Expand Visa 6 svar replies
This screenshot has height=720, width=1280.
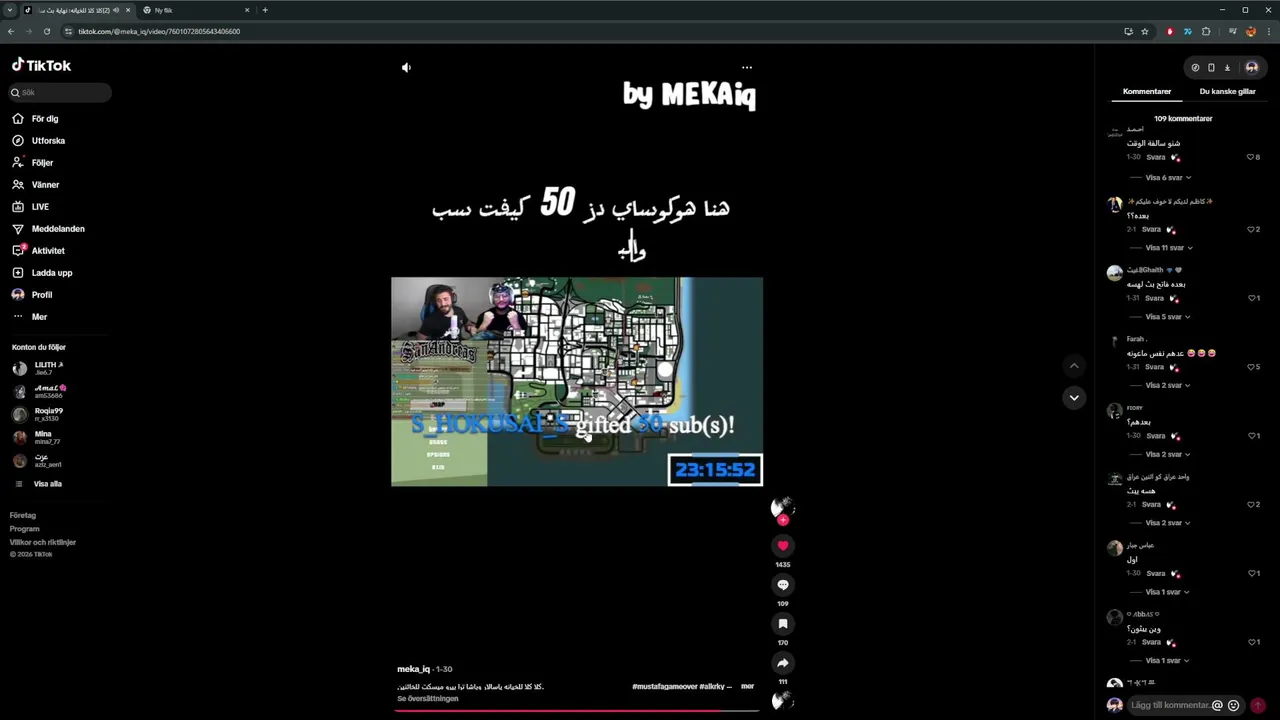pyautogui.click(x=1168, y=178)
